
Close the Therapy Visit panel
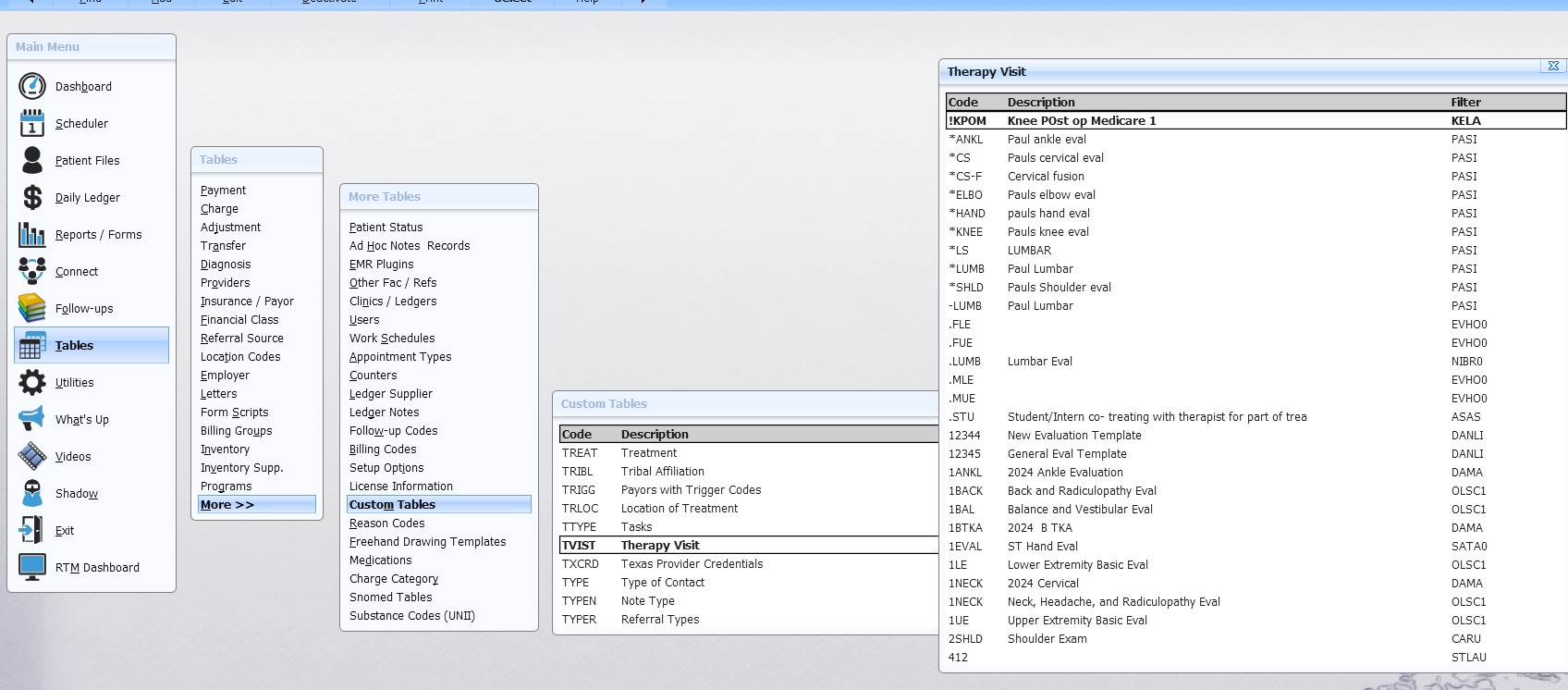pyautogui.click(x=1553, y=66)
